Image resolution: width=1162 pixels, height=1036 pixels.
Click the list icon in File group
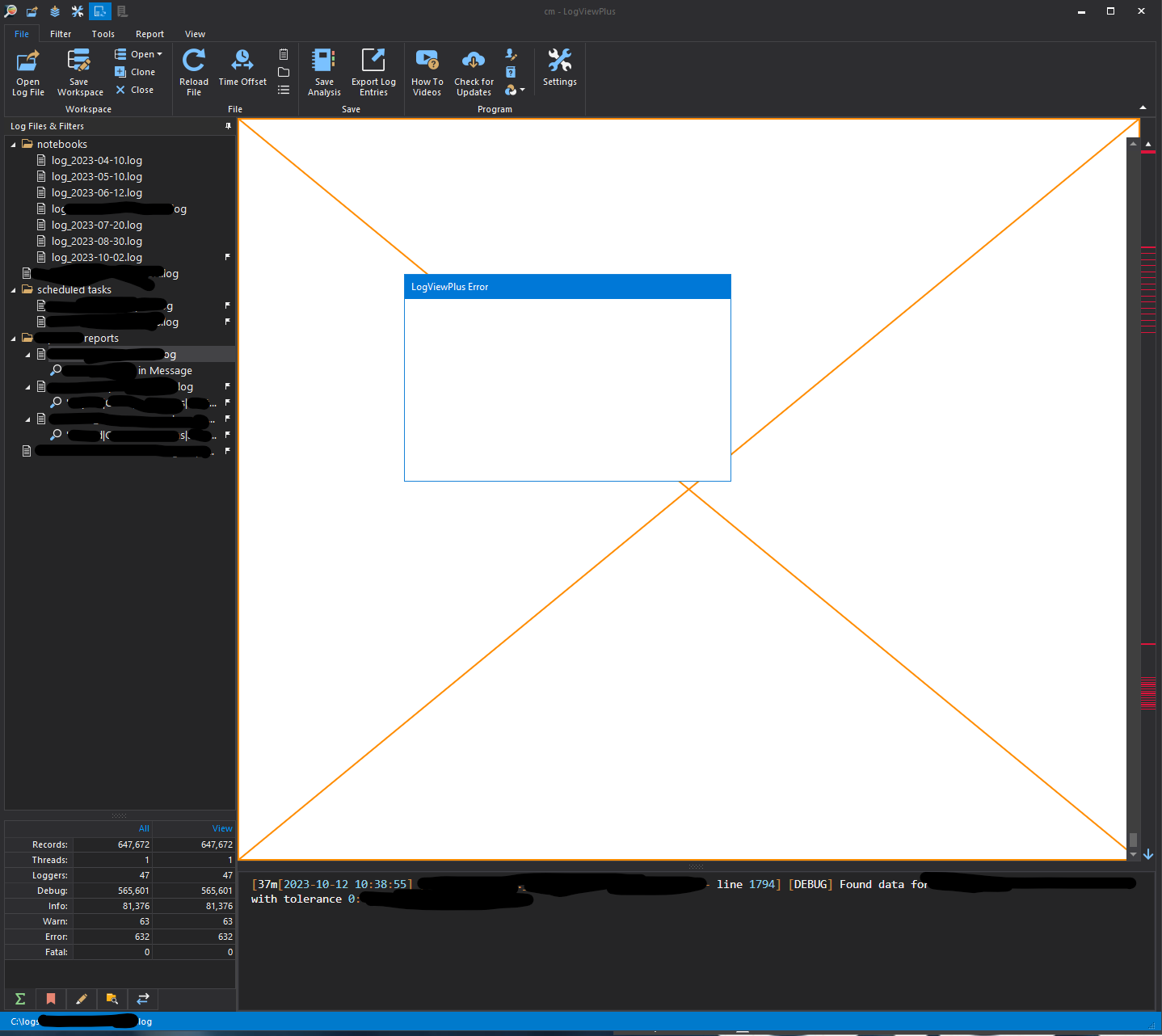coord(284,90)
